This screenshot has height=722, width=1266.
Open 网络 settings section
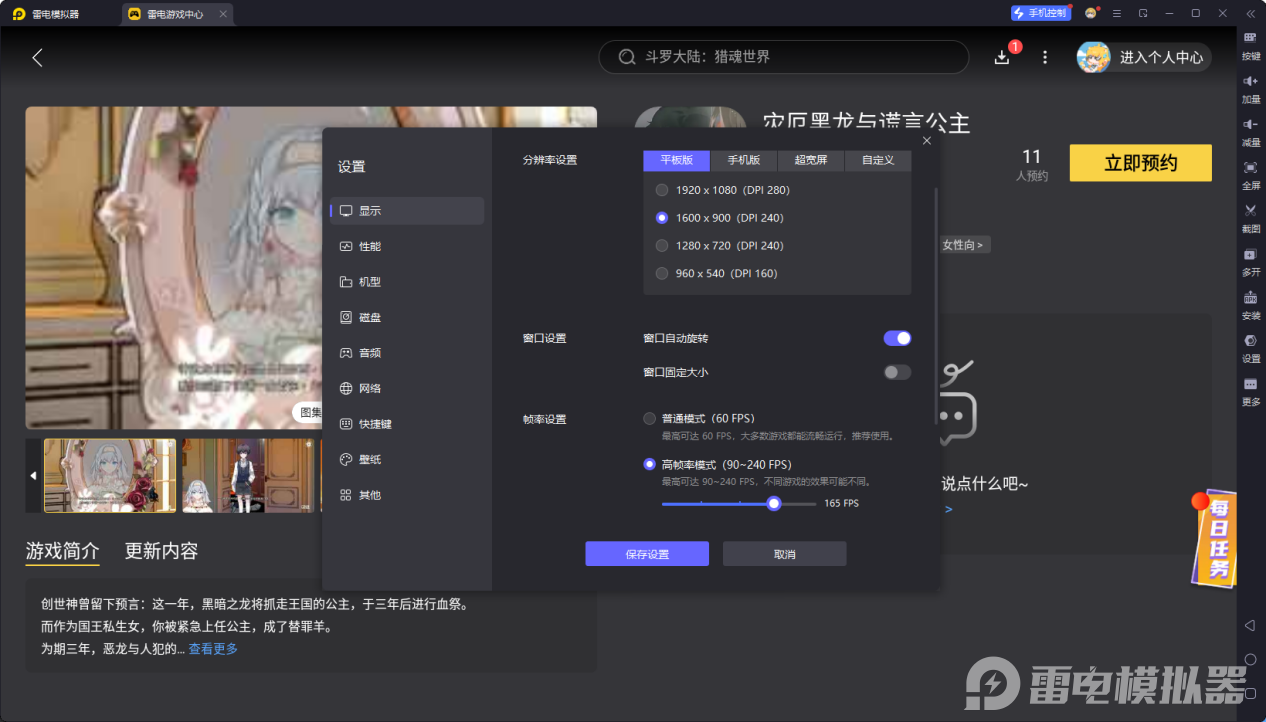407,388
